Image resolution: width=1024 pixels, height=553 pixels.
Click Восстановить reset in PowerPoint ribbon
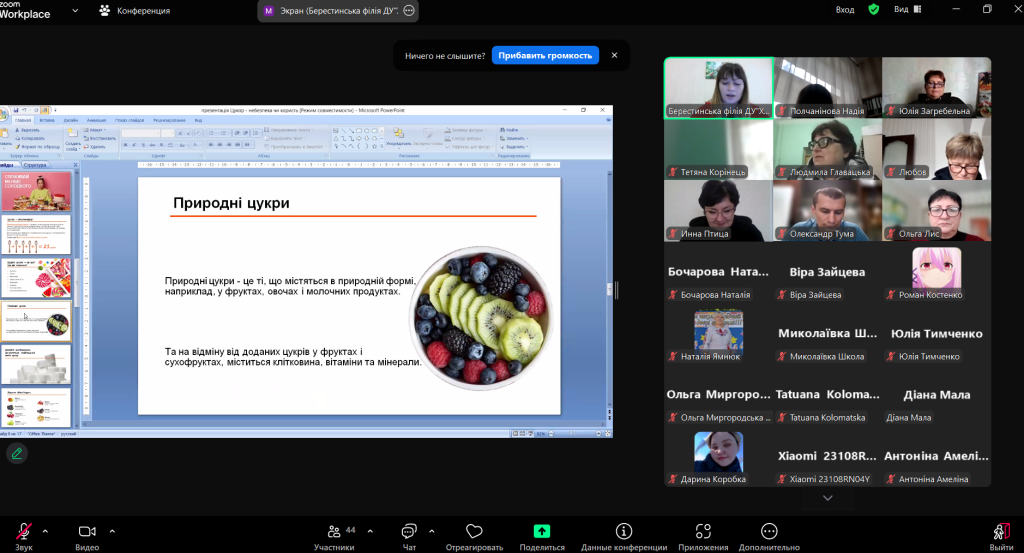point(100,138)
